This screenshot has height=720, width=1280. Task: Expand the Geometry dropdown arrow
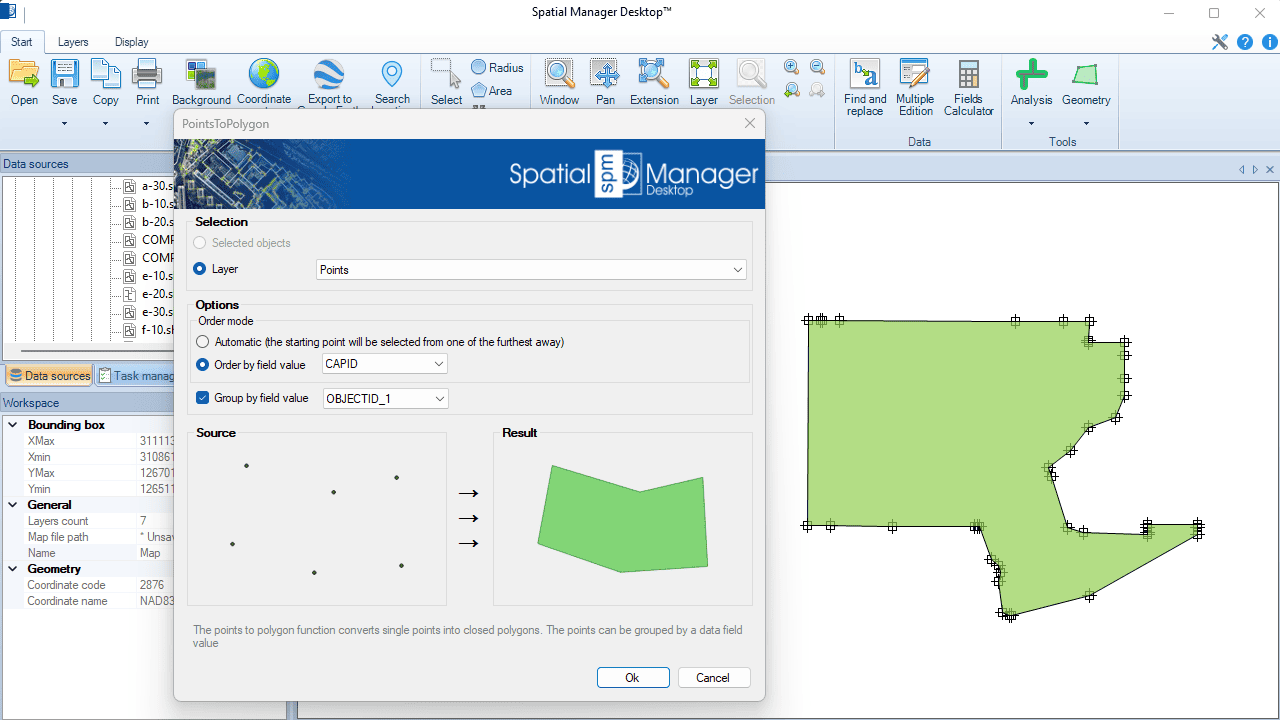click(1086, 124)
